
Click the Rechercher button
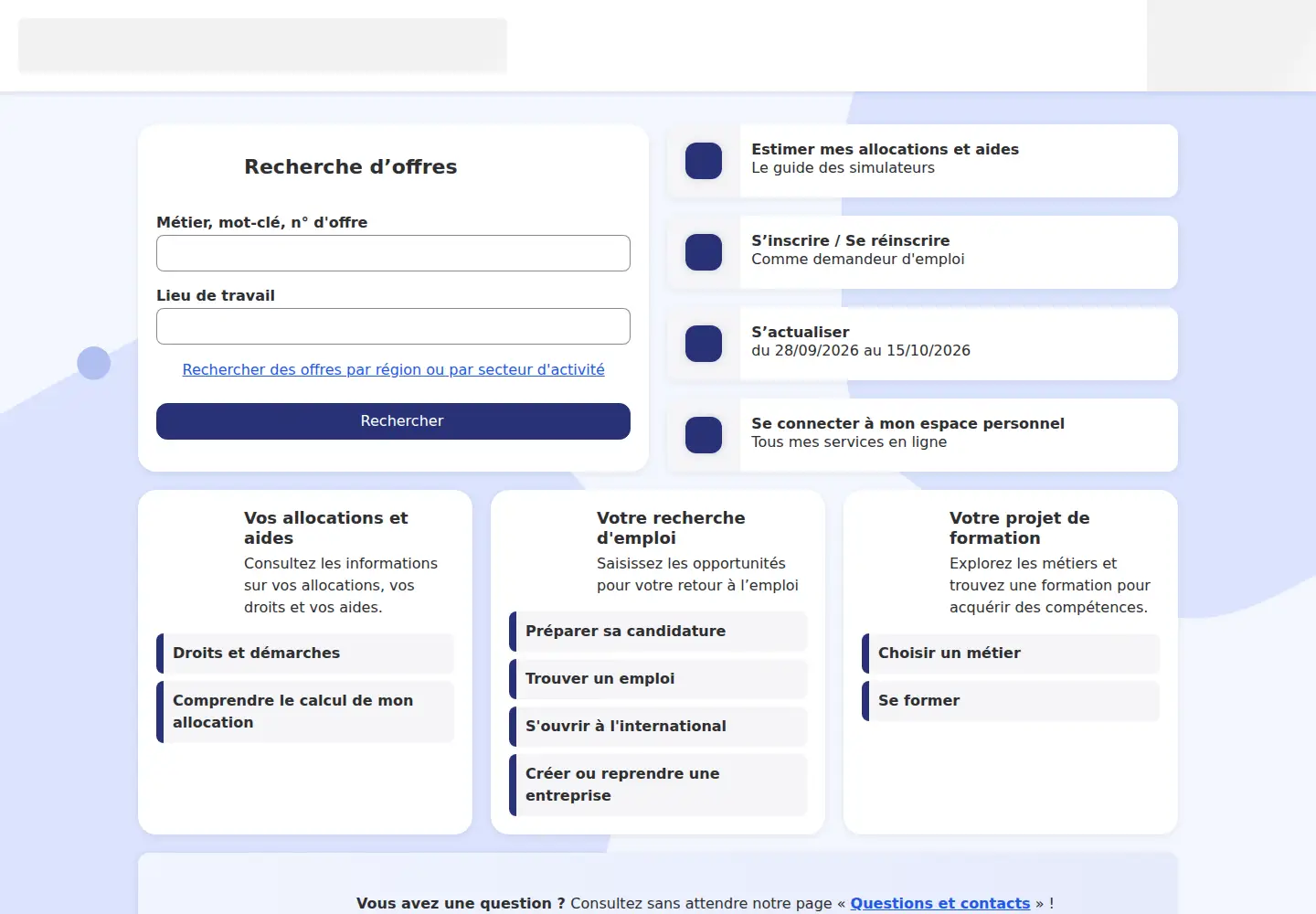tap(393, 421)
